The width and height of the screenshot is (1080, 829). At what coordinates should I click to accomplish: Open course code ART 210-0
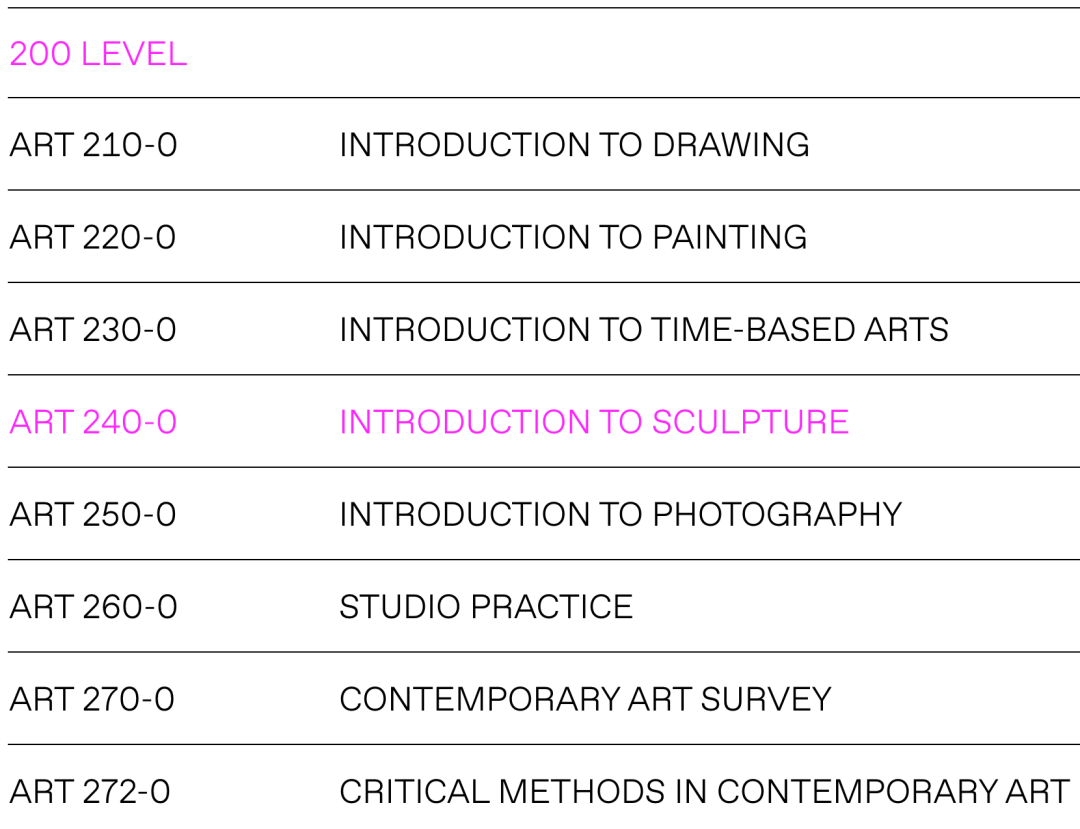point(93,145)
